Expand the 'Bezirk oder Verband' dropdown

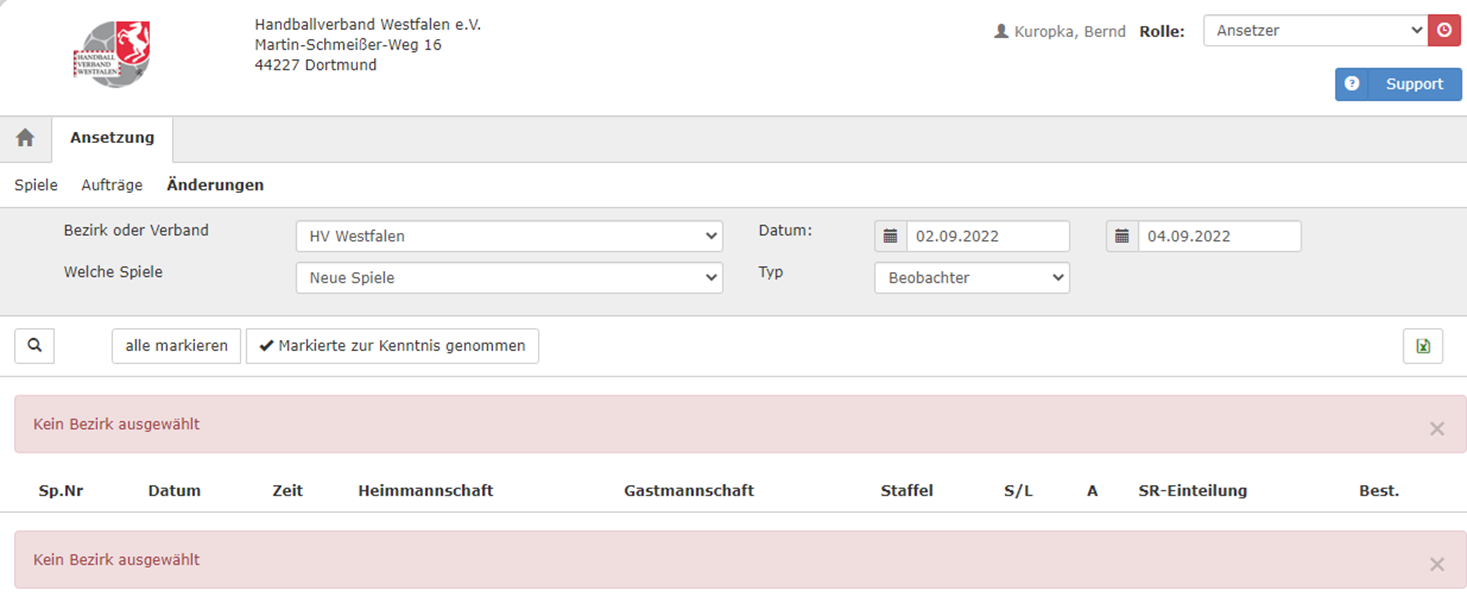[509, 237]
